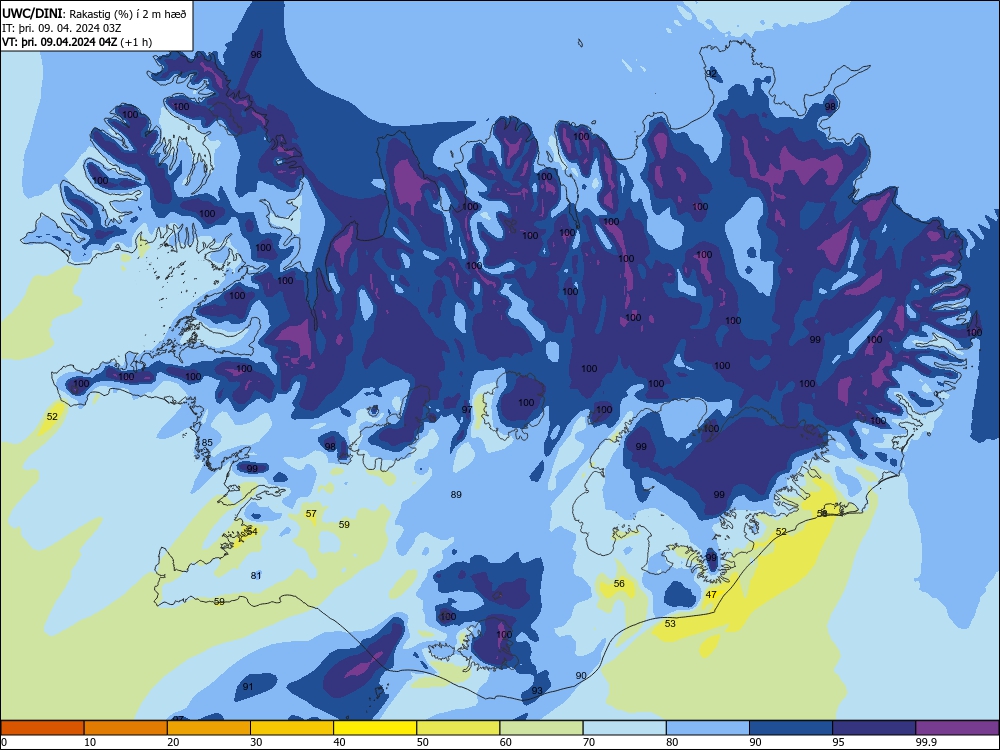Click the map value '93' near south coast
The height and width of the screenshot is (750, 1000).
pos(537,691)
